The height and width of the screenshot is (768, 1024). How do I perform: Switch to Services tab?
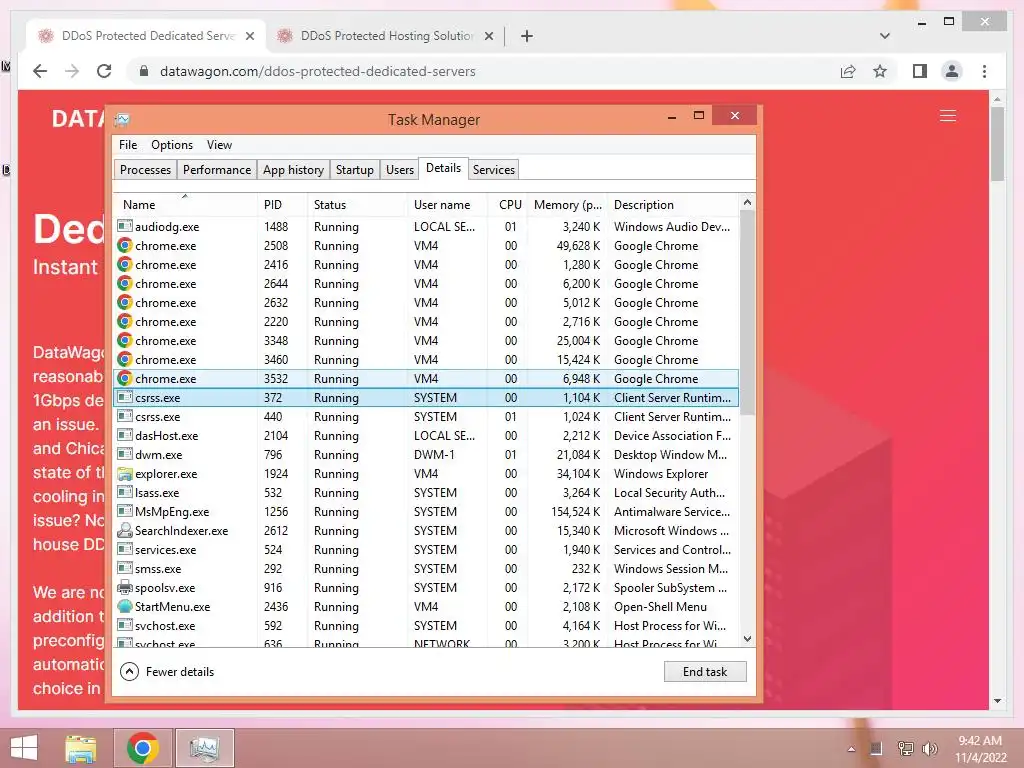click(x=494, y=170)
